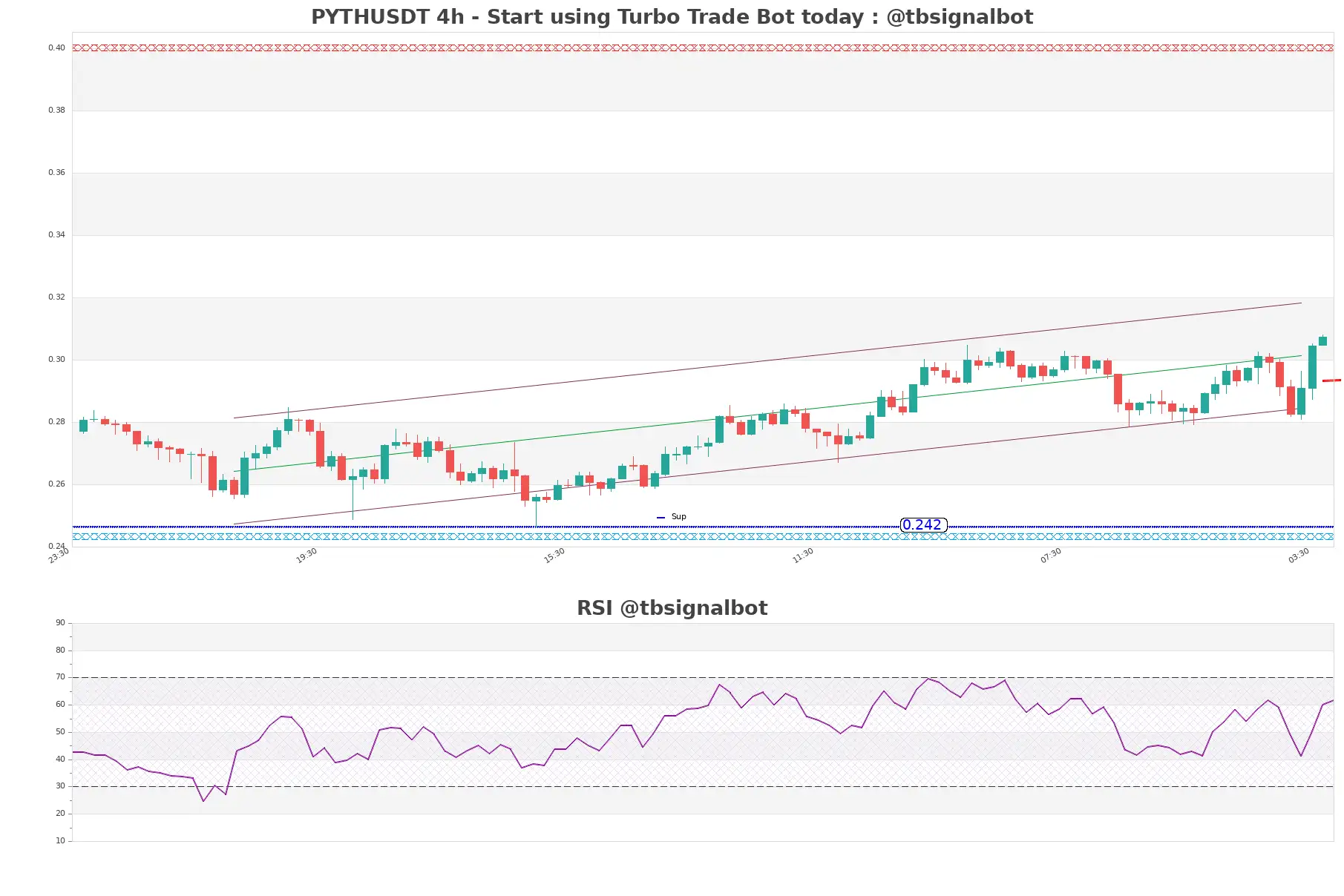Click the red current price marker at chart edge
Viewport: 1344px width, 896px height.
1332,381
